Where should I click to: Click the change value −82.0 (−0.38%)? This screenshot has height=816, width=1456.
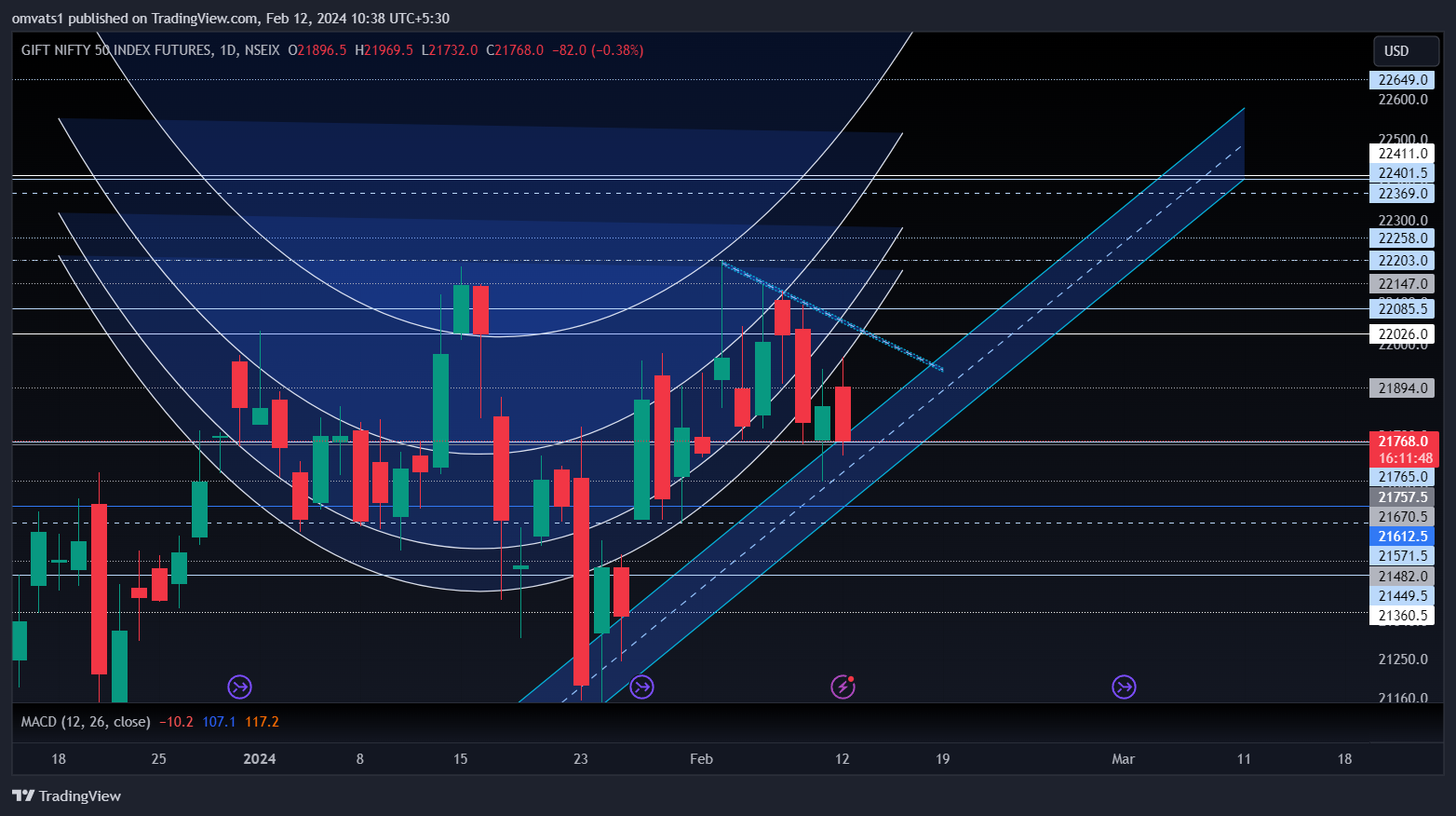(x=598, y=50)
